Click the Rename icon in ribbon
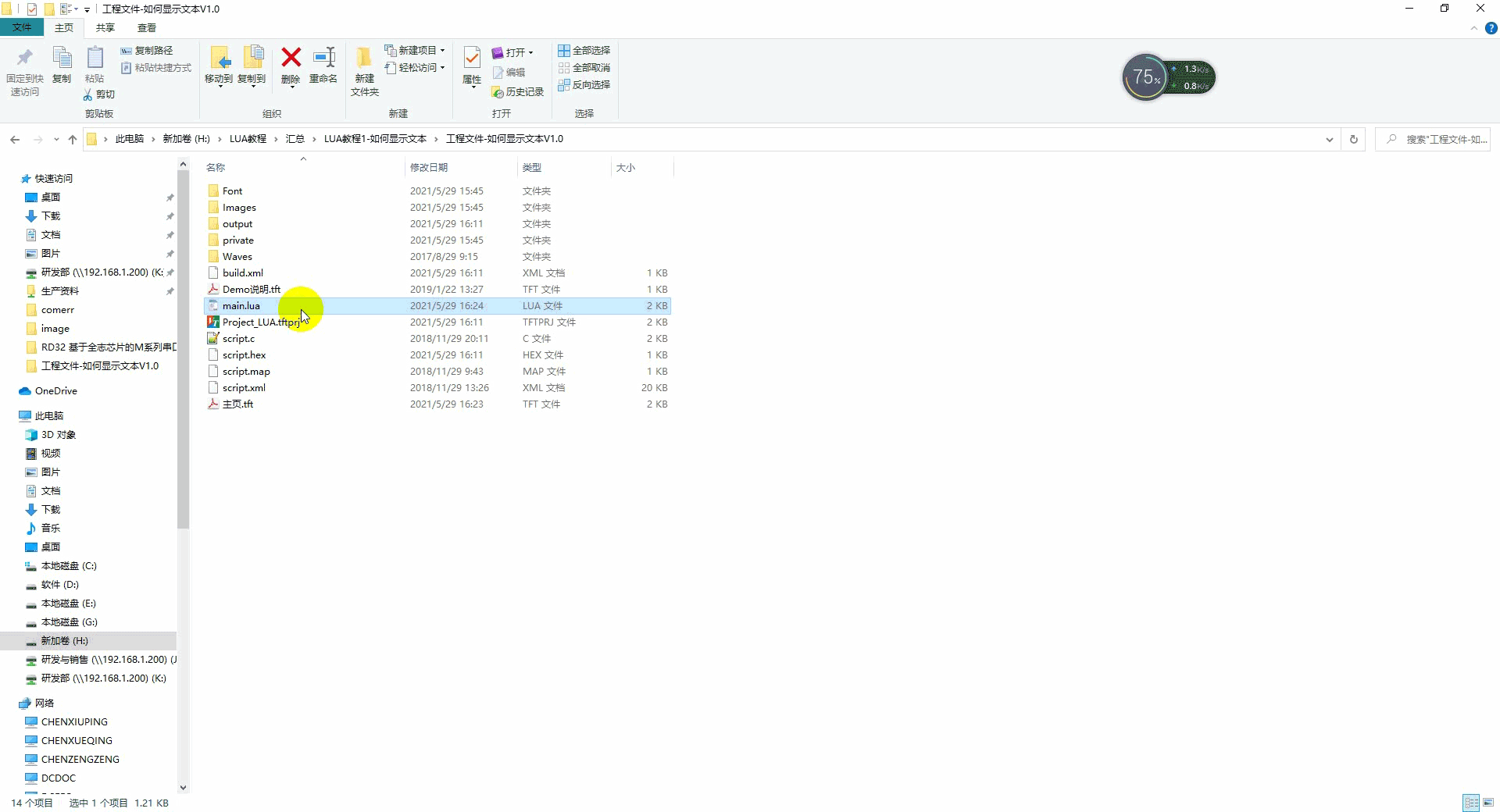 (x=323, y=58)
